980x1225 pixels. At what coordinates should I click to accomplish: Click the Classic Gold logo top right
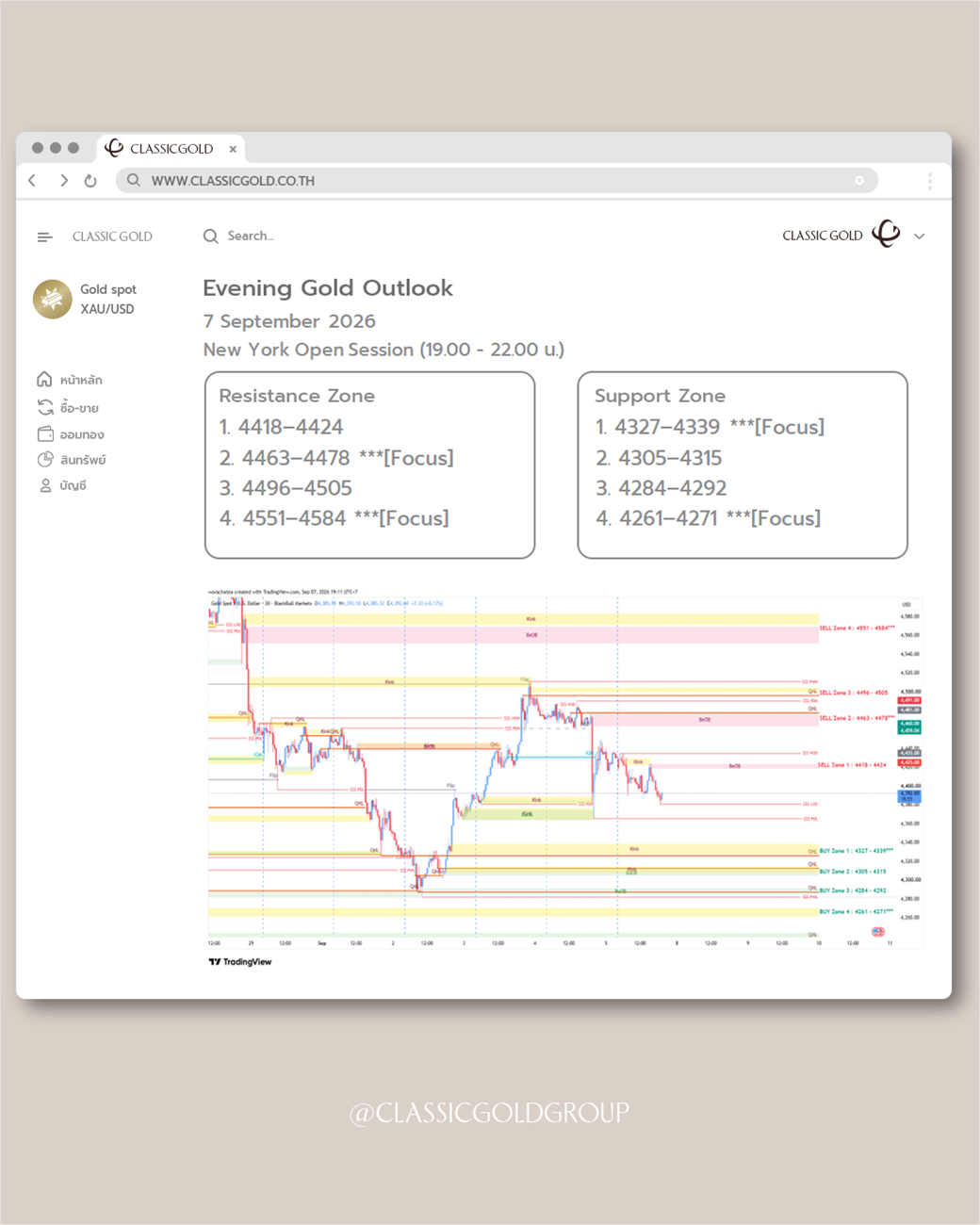click(x=886, y=234)
